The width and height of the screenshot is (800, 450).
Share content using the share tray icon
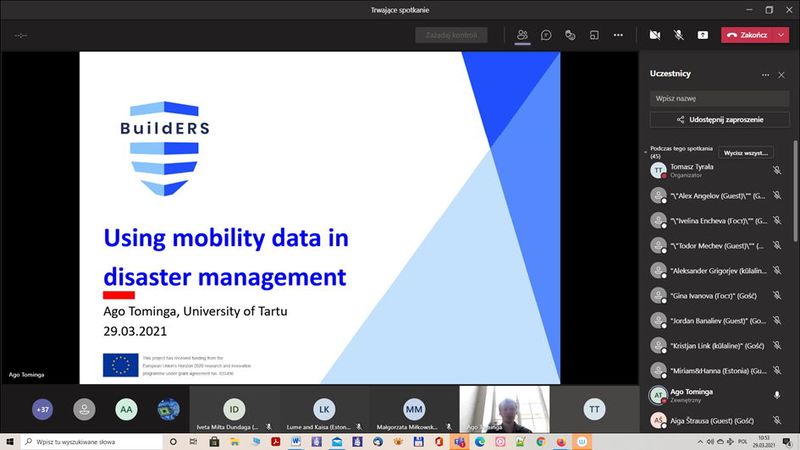(703, 35)
